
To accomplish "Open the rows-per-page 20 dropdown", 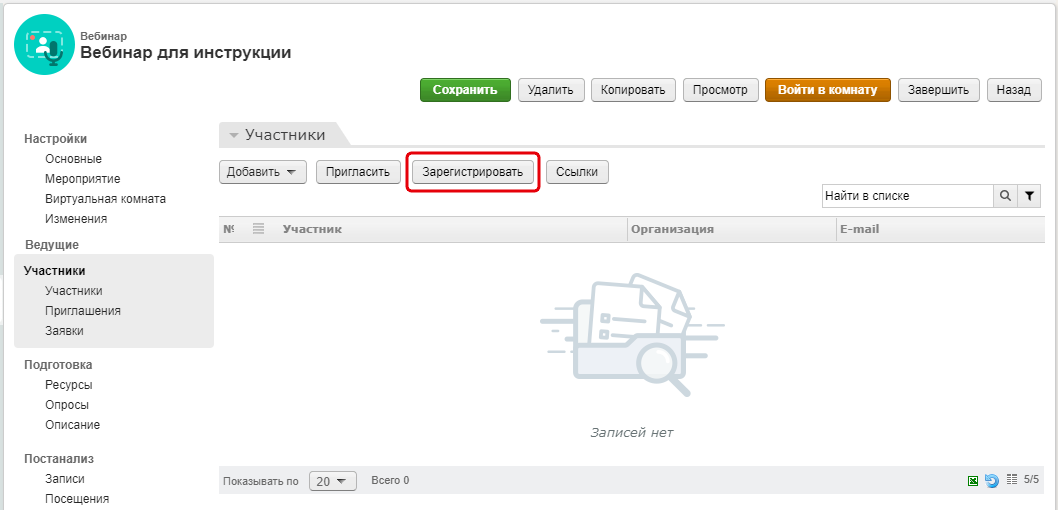I will [x=332, y=481].
